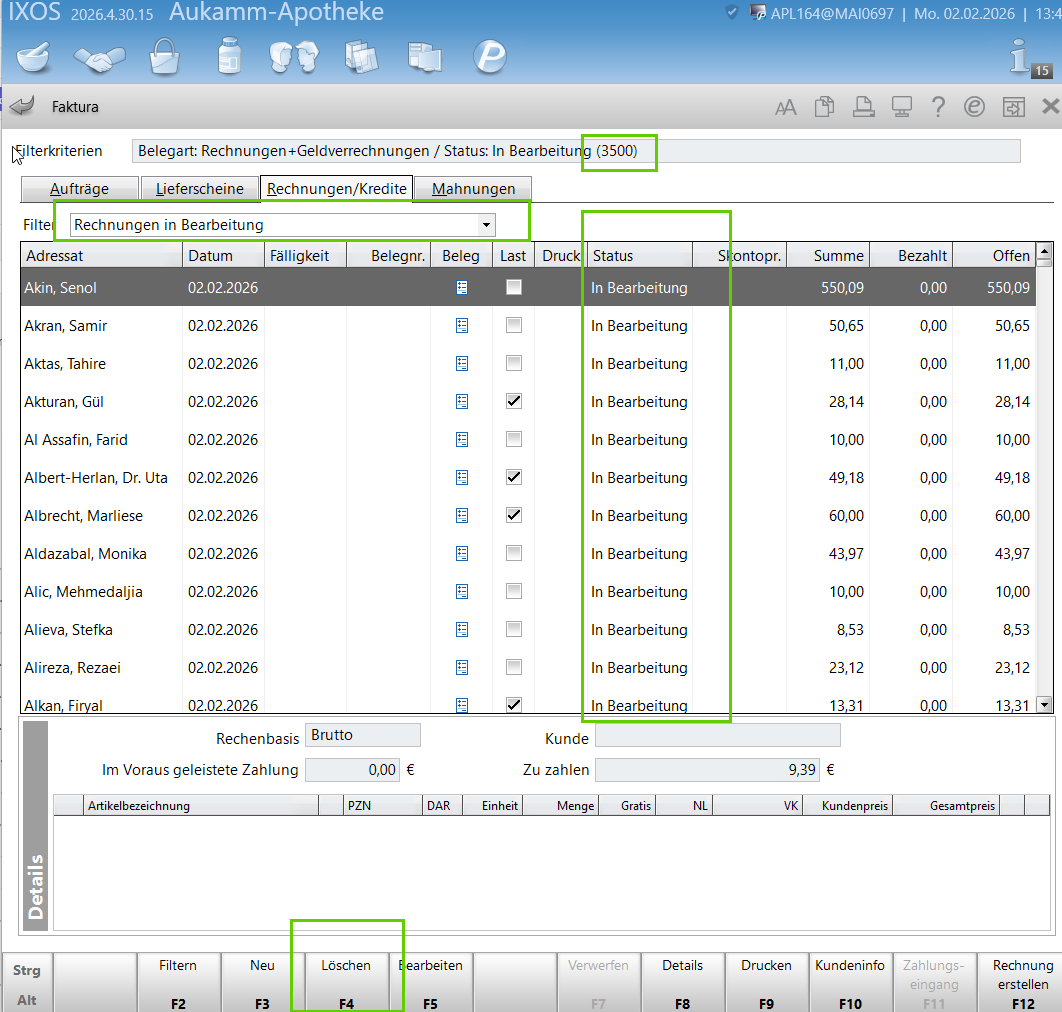This screenshot has height=1012, width=1062.
Task: Click the table scrollbar down arrow
Action: [x=1044, y=704]
